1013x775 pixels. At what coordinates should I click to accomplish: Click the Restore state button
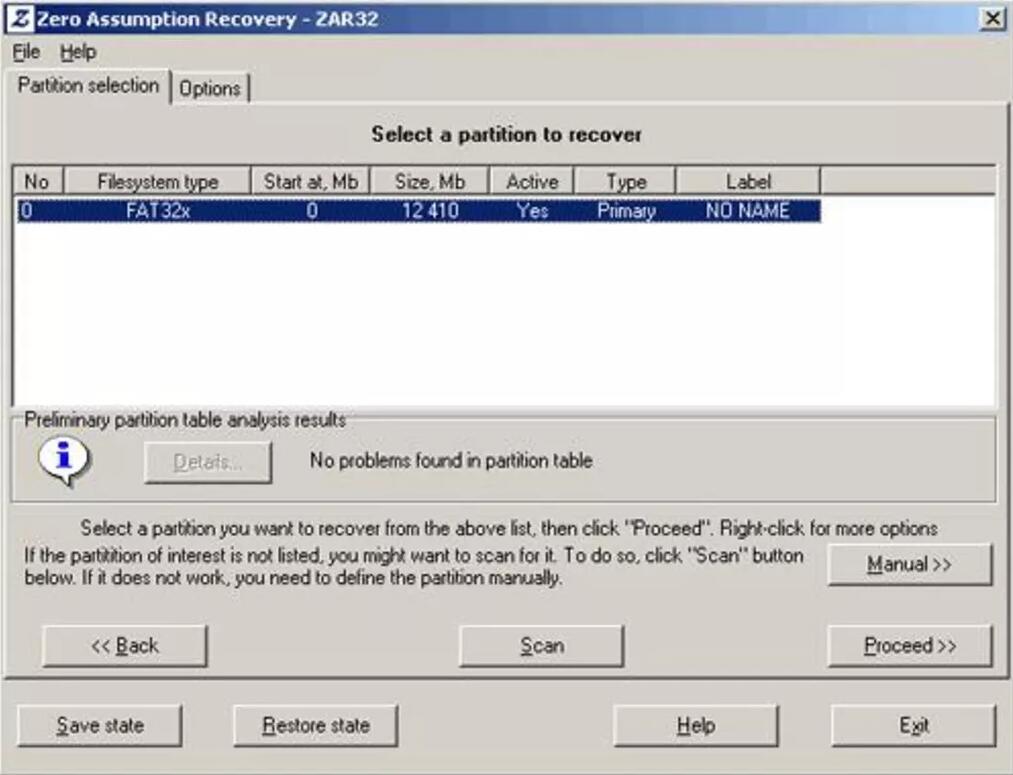[x=316, y=726]
